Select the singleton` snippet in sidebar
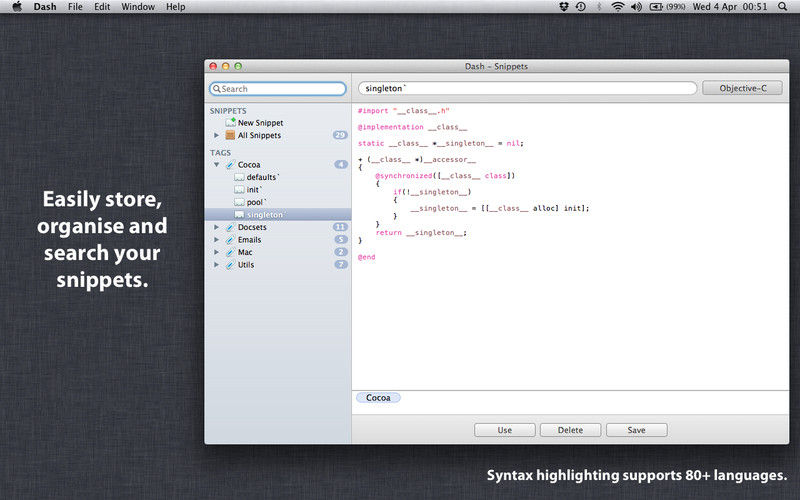This screenshot has height=500, width=800. [x=278, y=215]
